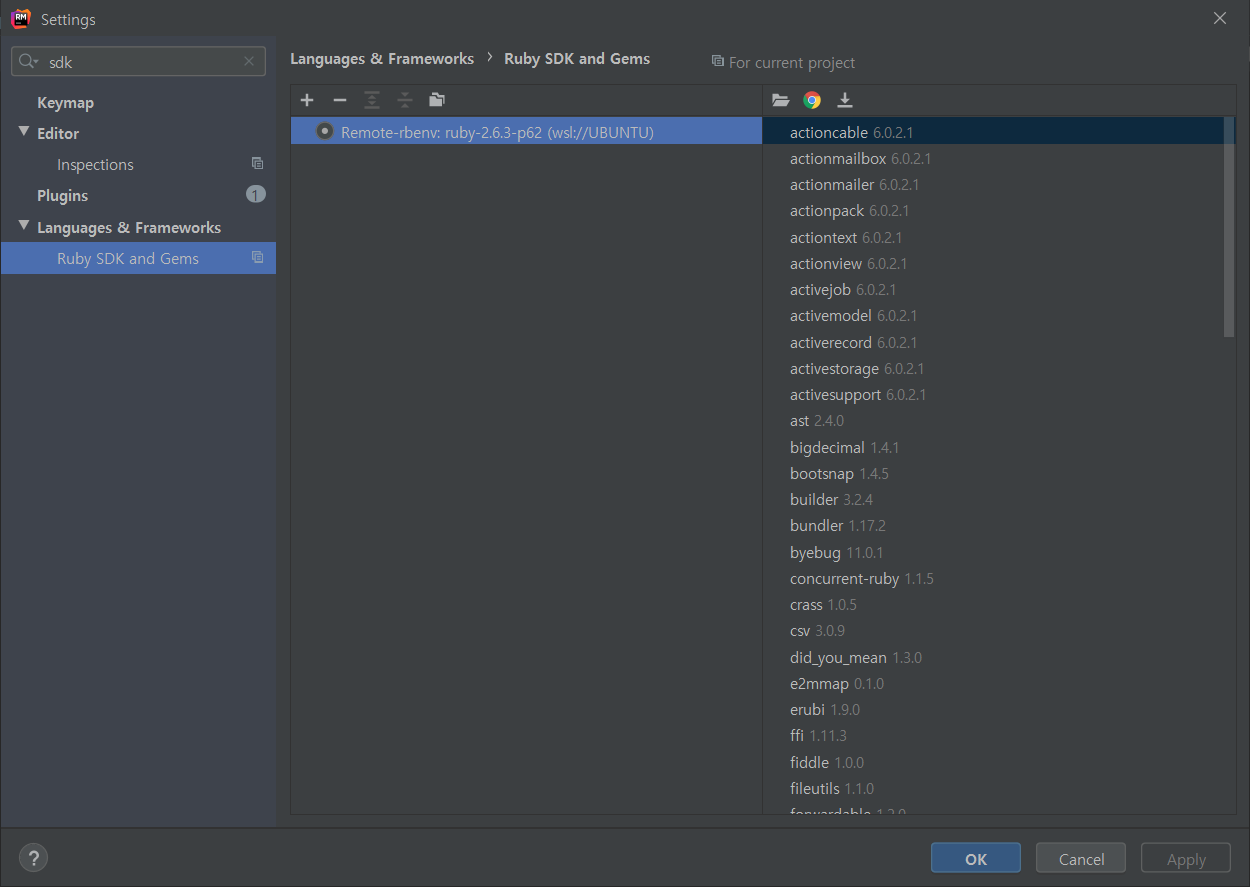Select the actionmailbox 6.0.2.1 gem
1250x887 pixels.
(x=999, y=158)
